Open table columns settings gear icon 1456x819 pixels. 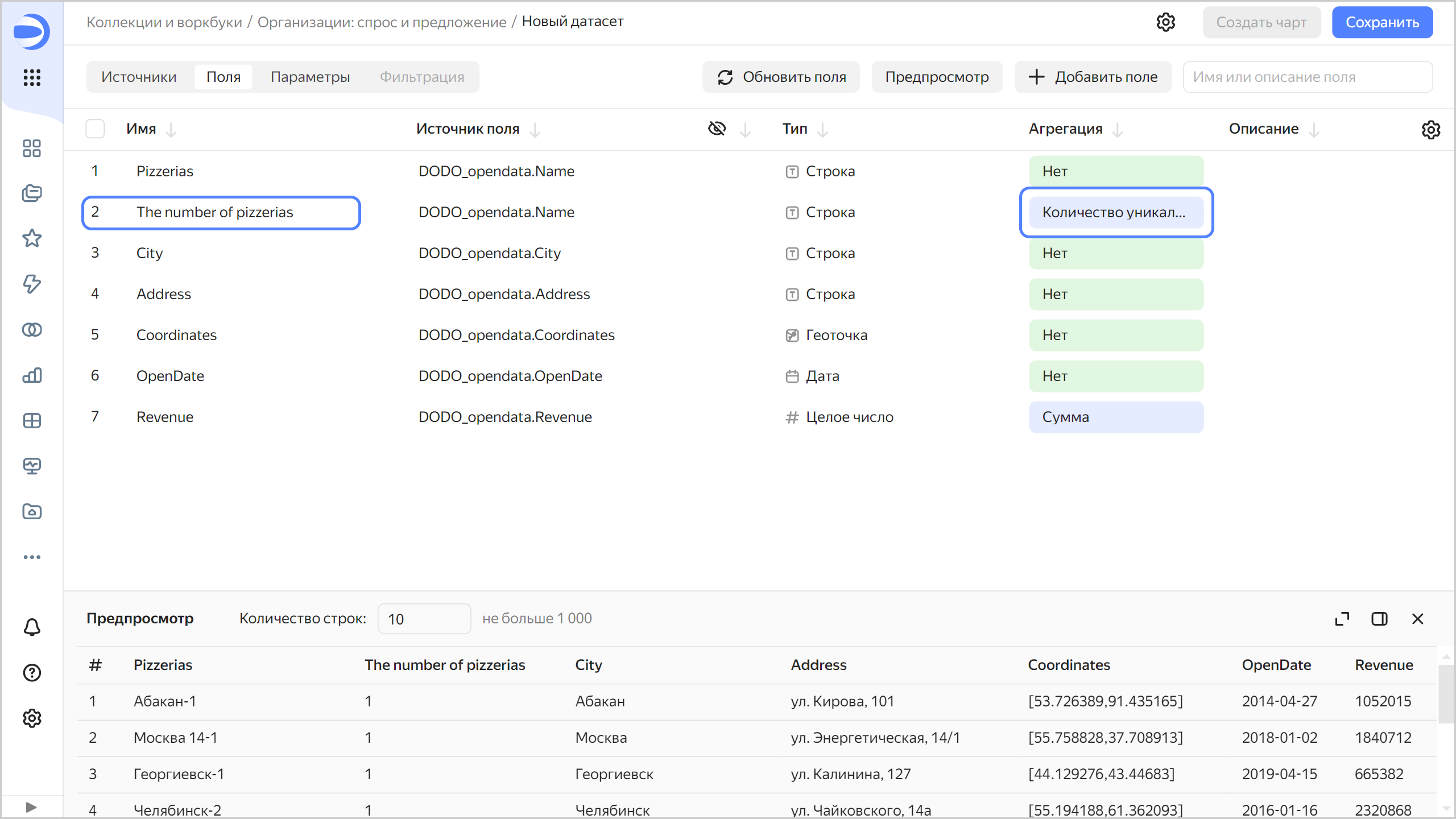coord(1430,130)
